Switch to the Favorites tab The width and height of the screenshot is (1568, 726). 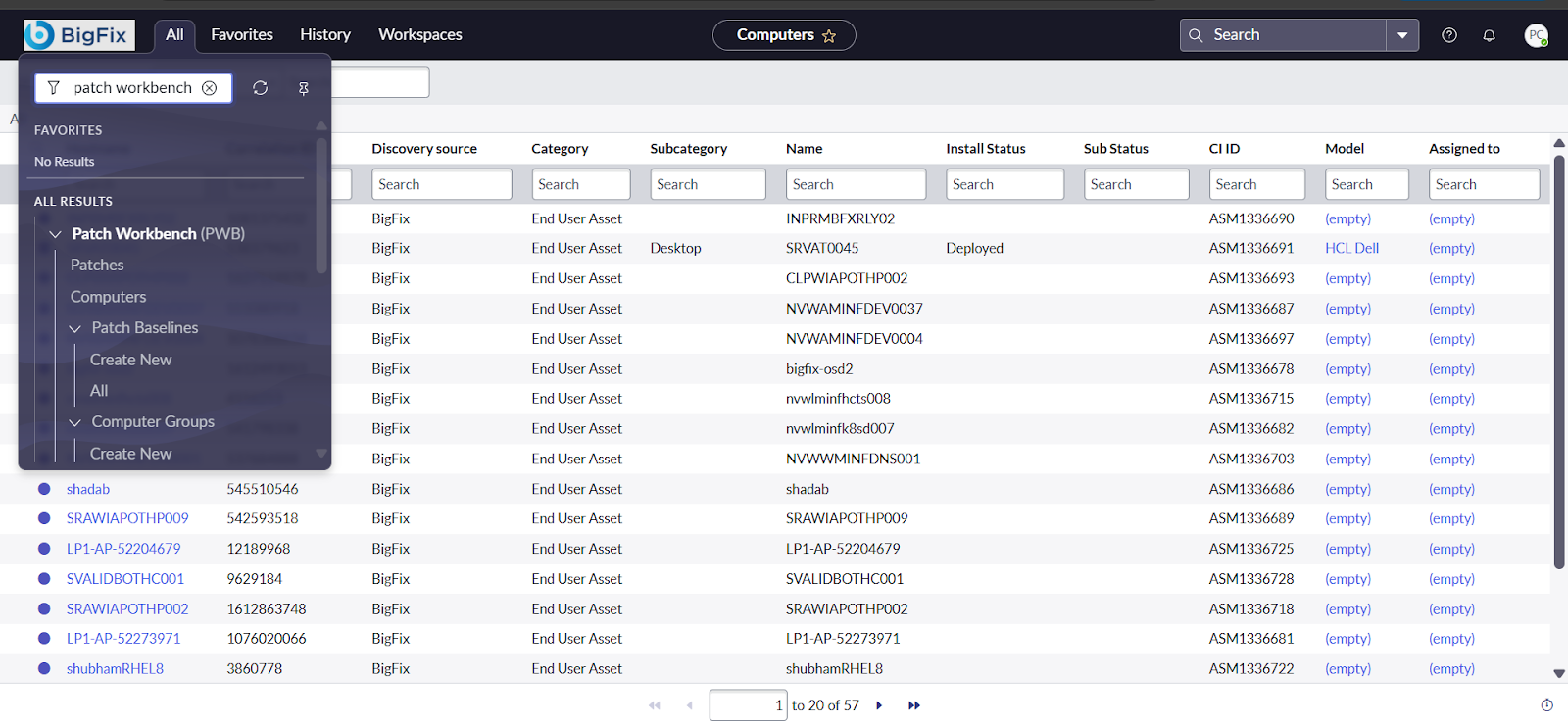pos(242,35)
